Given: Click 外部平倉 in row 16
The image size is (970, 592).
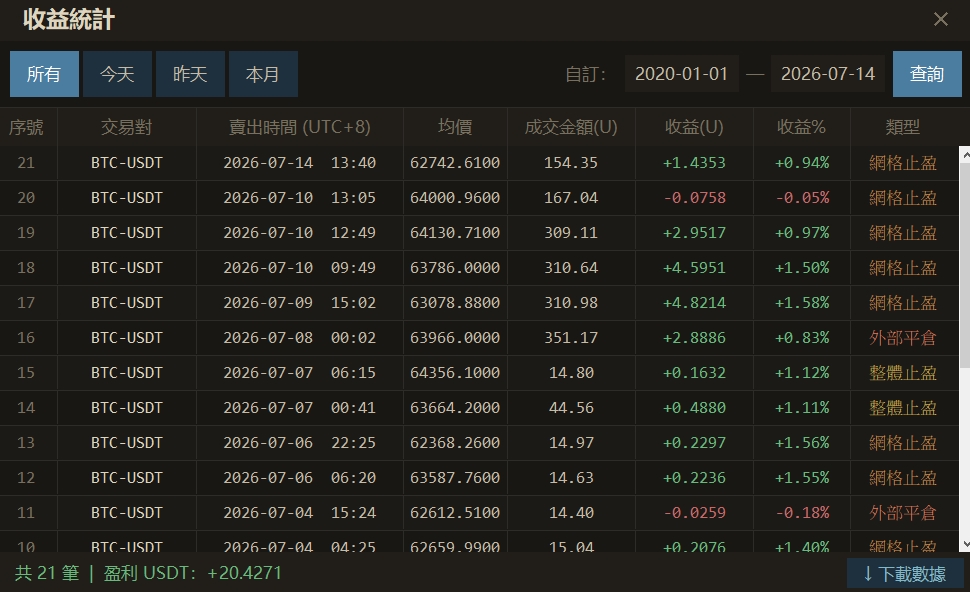Looking at the screenshot, I should (903, 338).
